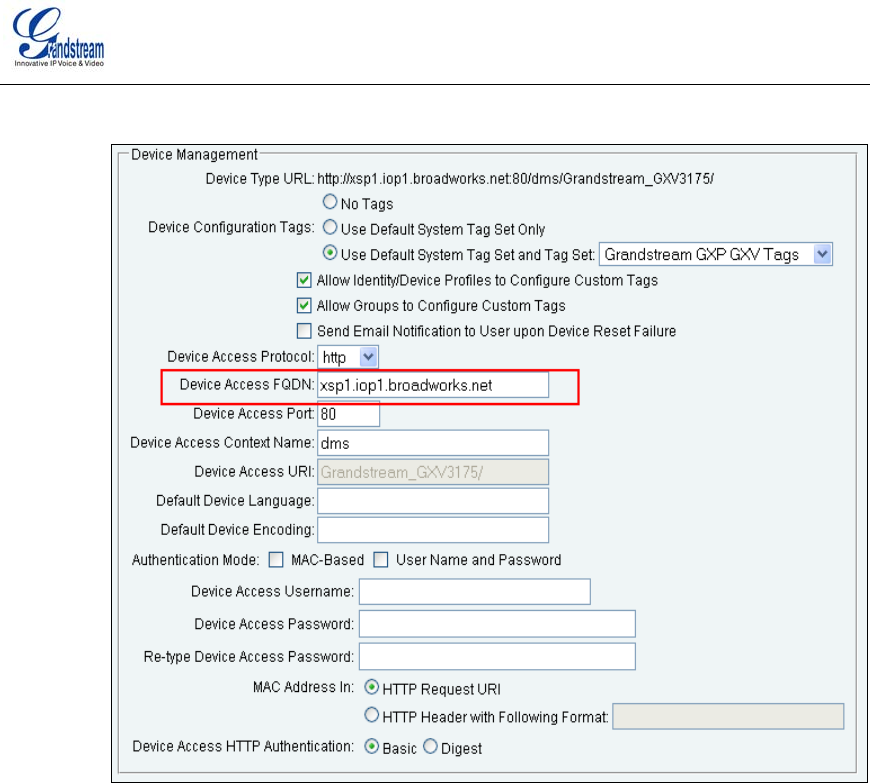This screenshot has width=870, height=783.
Task: Choose Use Default System Tag Set and Tag Set
Action: [329, 255]
